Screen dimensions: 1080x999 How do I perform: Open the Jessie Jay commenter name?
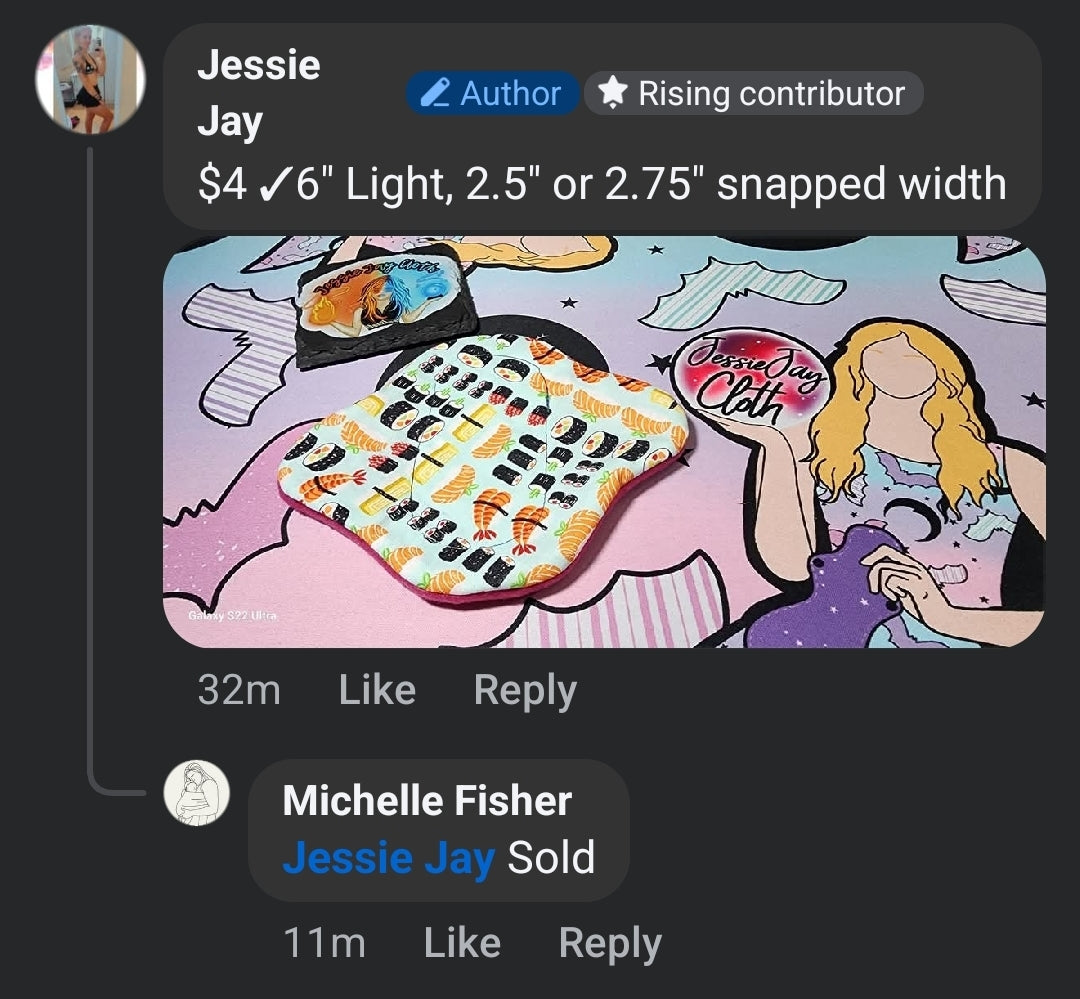coord(258,93)
